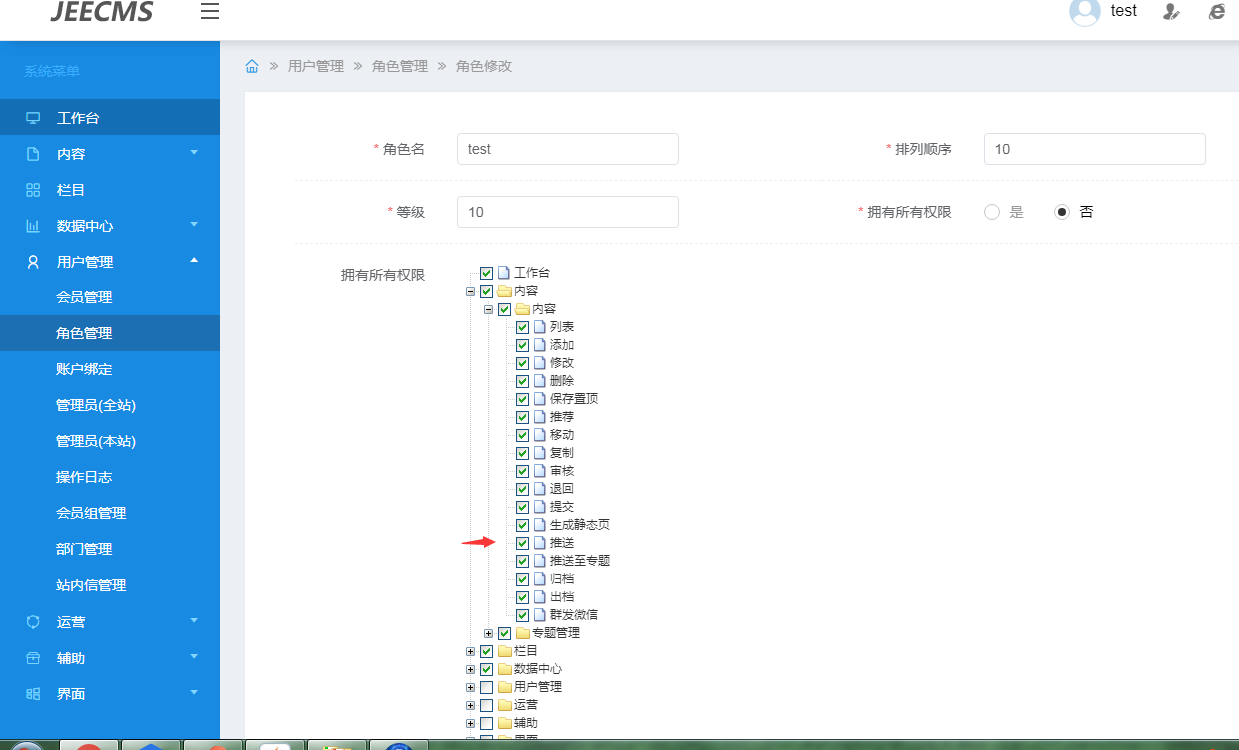
Task: Click the 栏目 grid icon in sidebar
Action: [33, 190]
